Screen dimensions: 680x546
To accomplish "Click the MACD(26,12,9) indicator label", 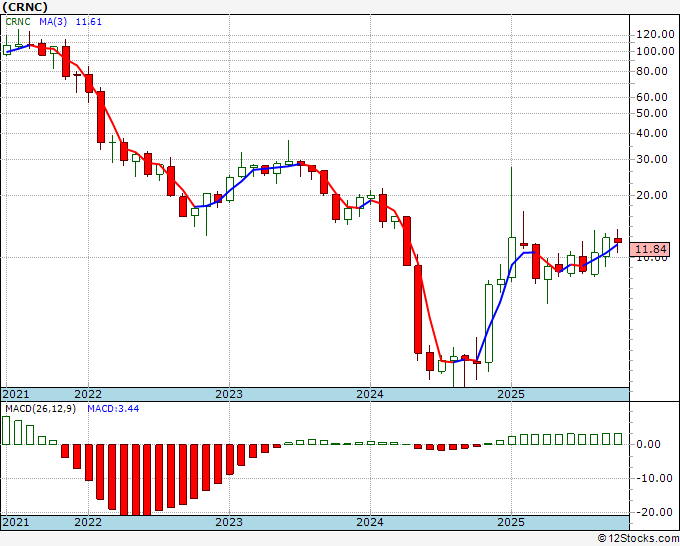I will point(40,409).
